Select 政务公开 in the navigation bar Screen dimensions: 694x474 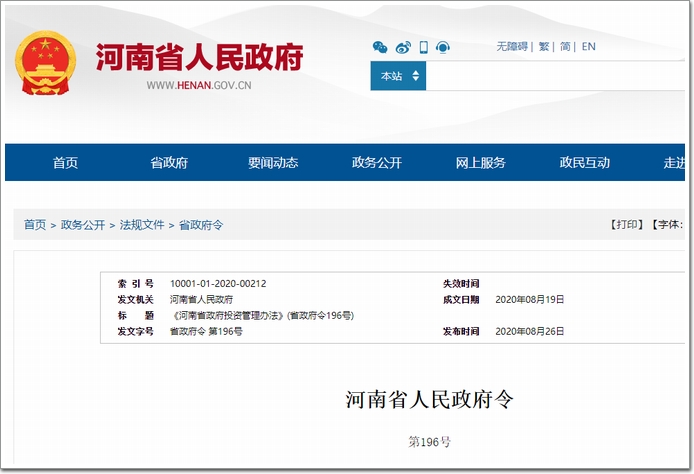tap(377, 163)
